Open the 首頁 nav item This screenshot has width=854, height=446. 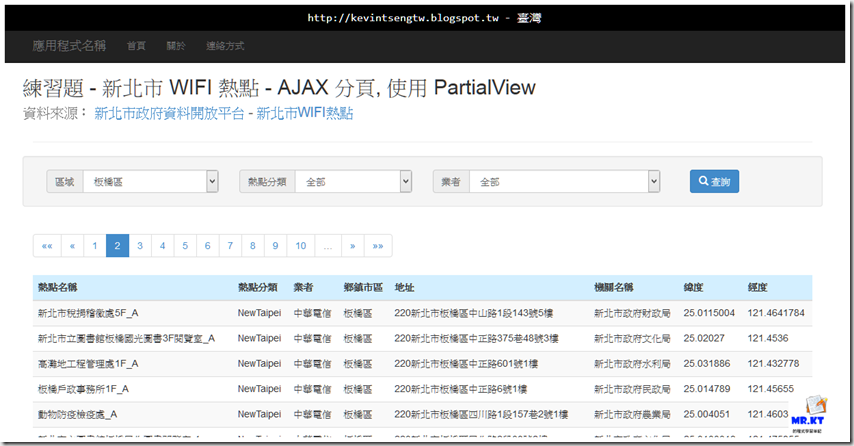[136, 46]
